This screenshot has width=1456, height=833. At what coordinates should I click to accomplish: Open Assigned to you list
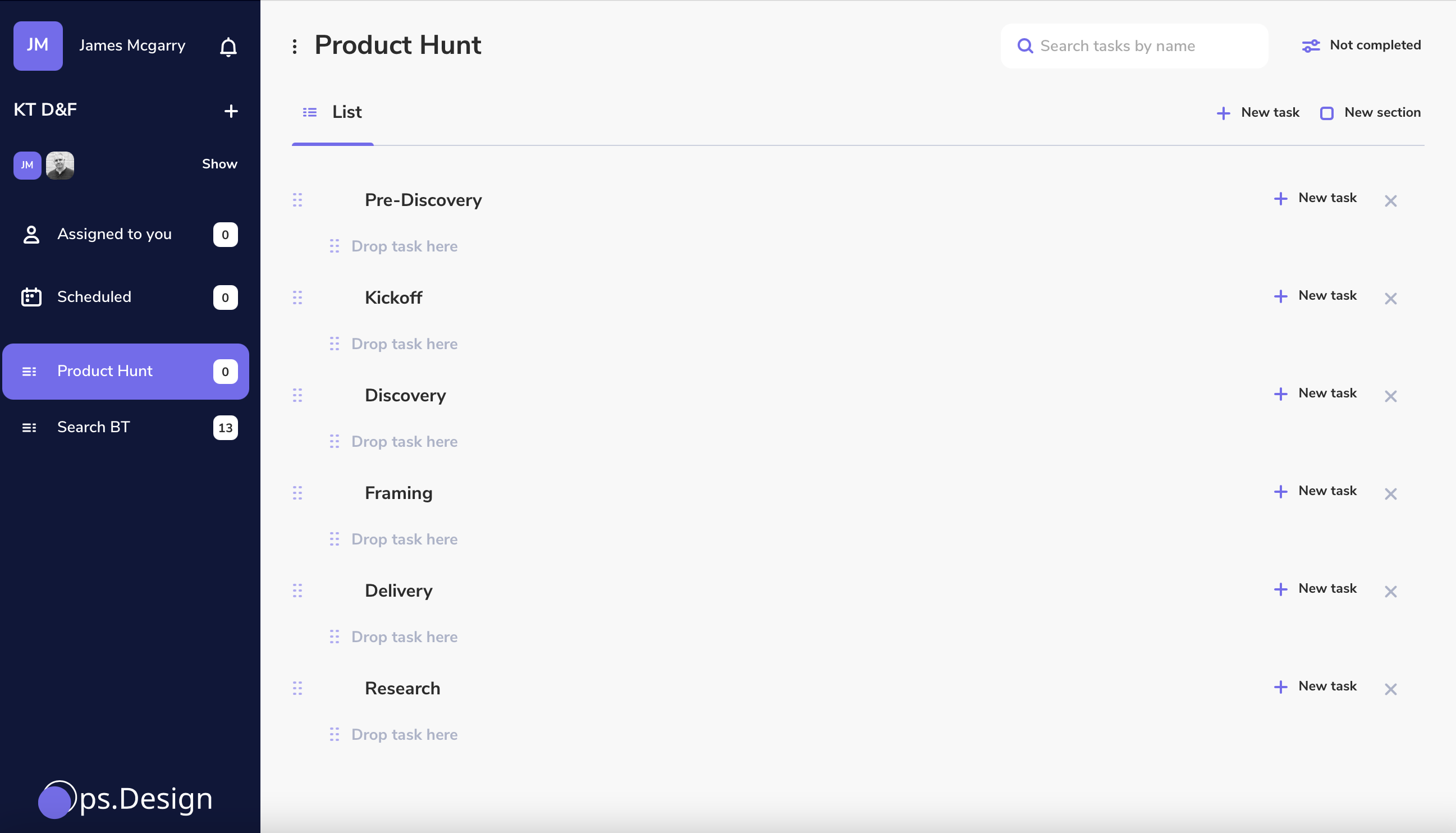point(126,235)
